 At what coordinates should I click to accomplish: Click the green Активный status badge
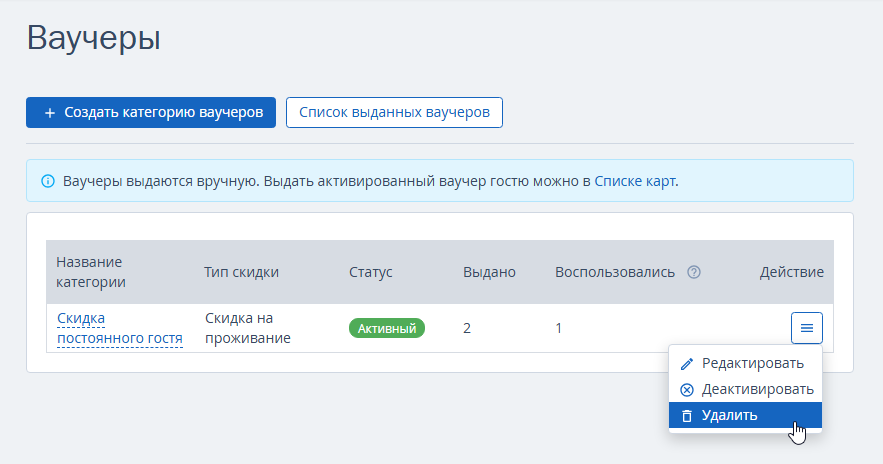pyautogui.click(x=387, y=328)
